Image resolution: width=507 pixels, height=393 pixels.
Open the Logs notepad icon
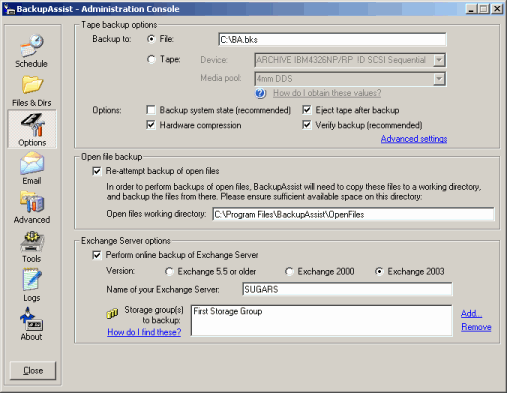(x=32, y=280)
